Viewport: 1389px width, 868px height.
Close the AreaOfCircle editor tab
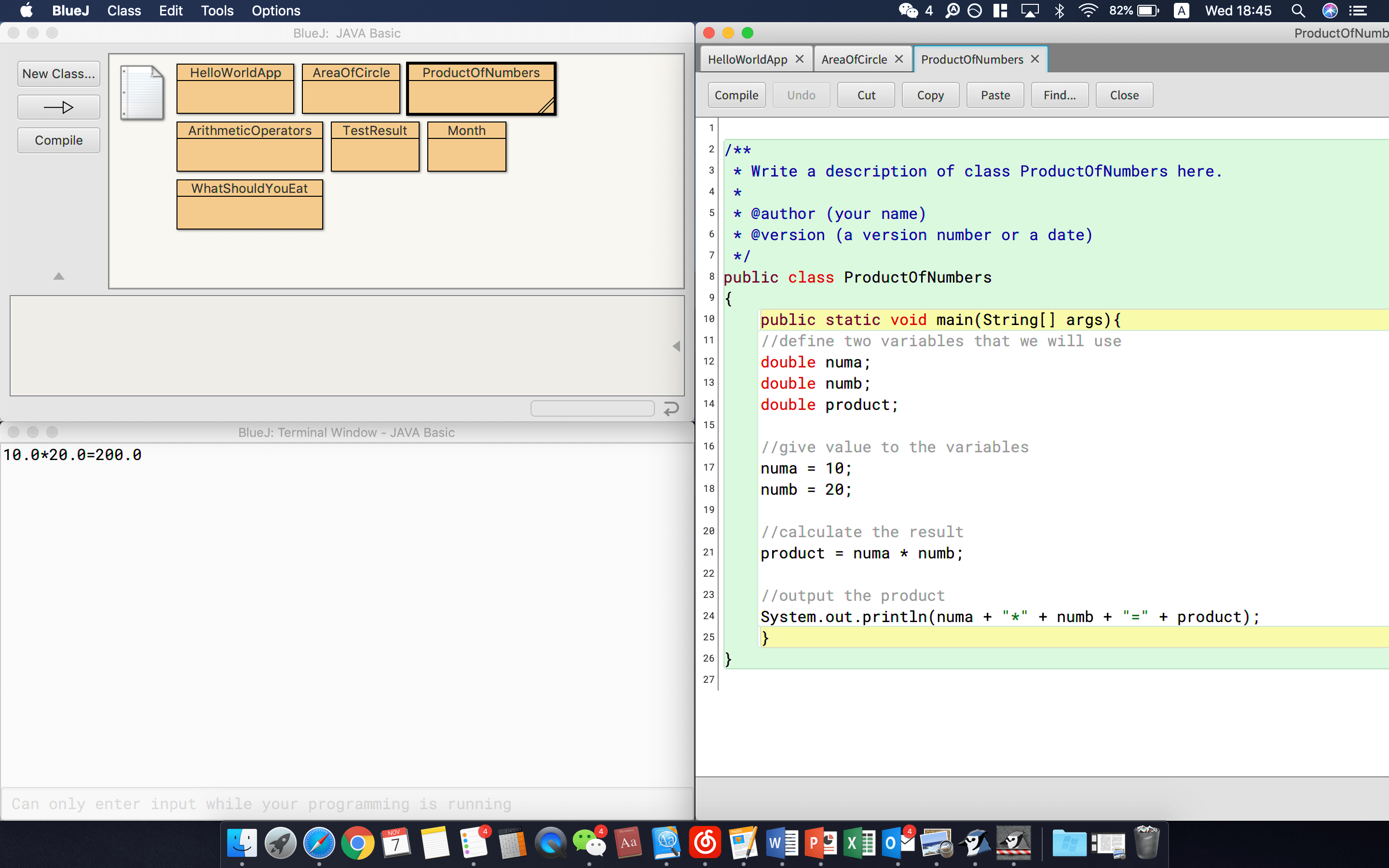click(x=899, y=59)
